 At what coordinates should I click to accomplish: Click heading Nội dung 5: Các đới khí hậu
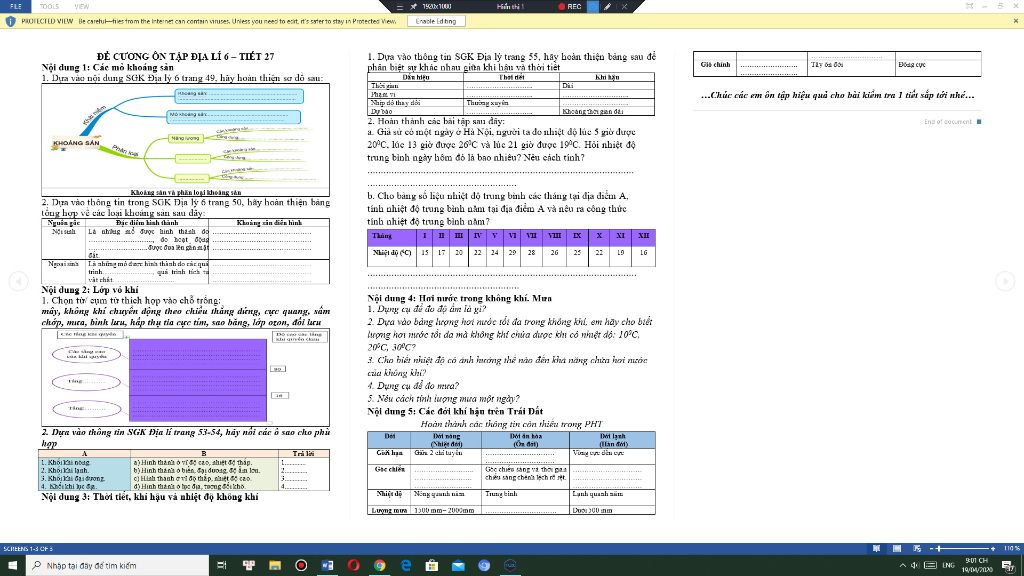click(x=455, y=411)
